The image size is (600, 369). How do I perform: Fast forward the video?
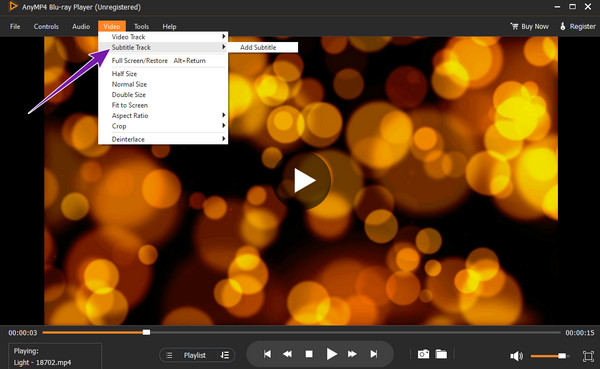[x=352, y=354]
